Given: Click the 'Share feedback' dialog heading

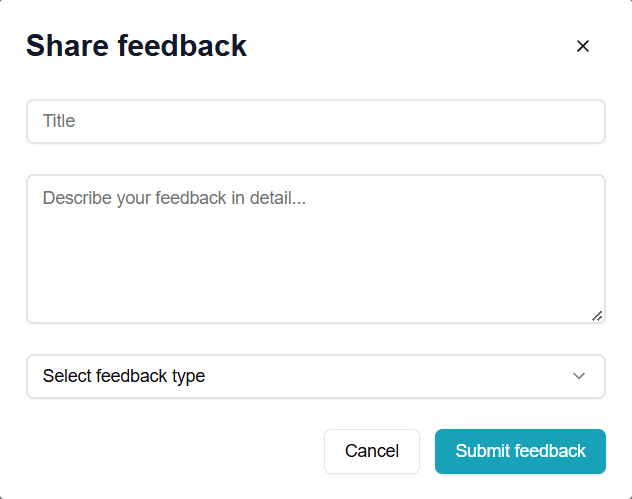Looking at the screenshot, I should click(136, 46).
